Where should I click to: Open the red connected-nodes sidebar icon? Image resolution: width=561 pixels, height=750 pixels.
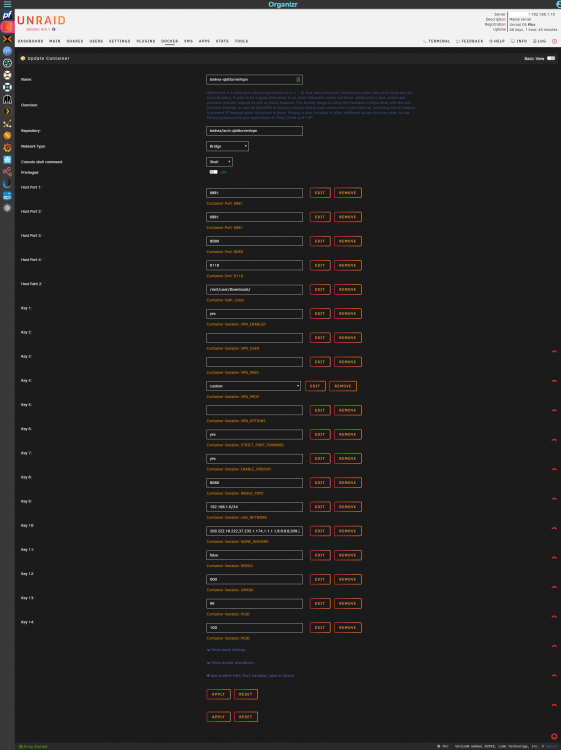tap(7, 172)
